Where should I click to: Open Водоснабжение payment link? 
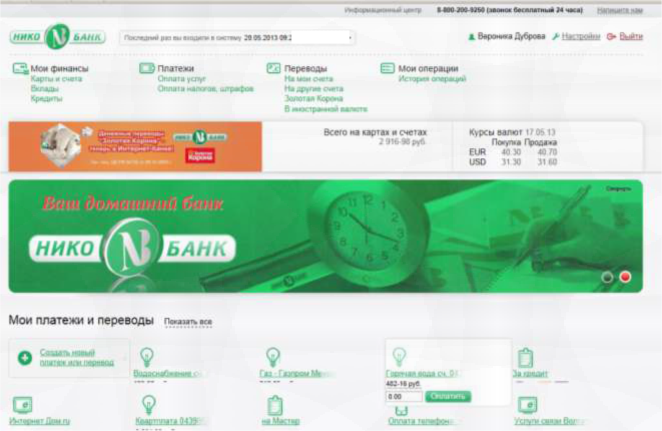(171, 373)
